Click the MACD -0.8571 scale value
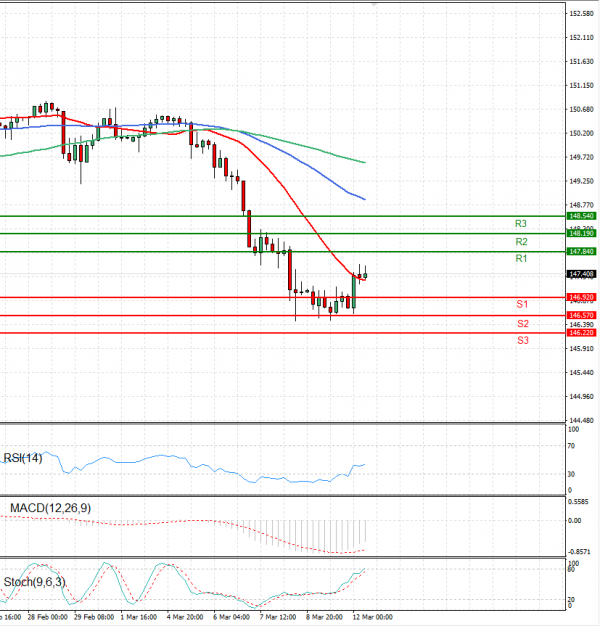This screenshot has height=626, width=600. (x=579, y=552)
